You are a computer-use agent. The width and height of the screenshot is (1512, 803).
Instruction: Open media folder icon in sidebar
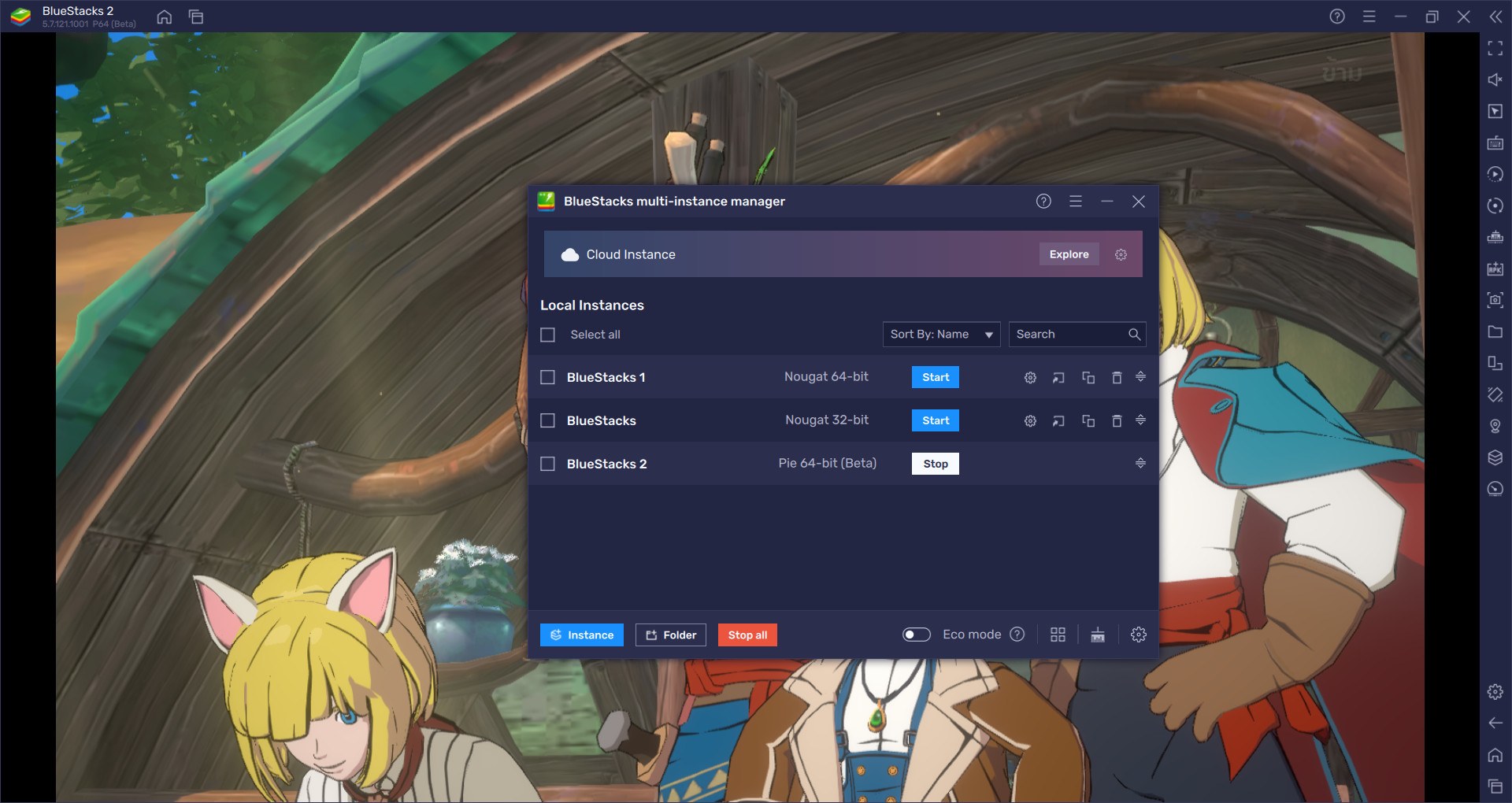(1495, 331)
